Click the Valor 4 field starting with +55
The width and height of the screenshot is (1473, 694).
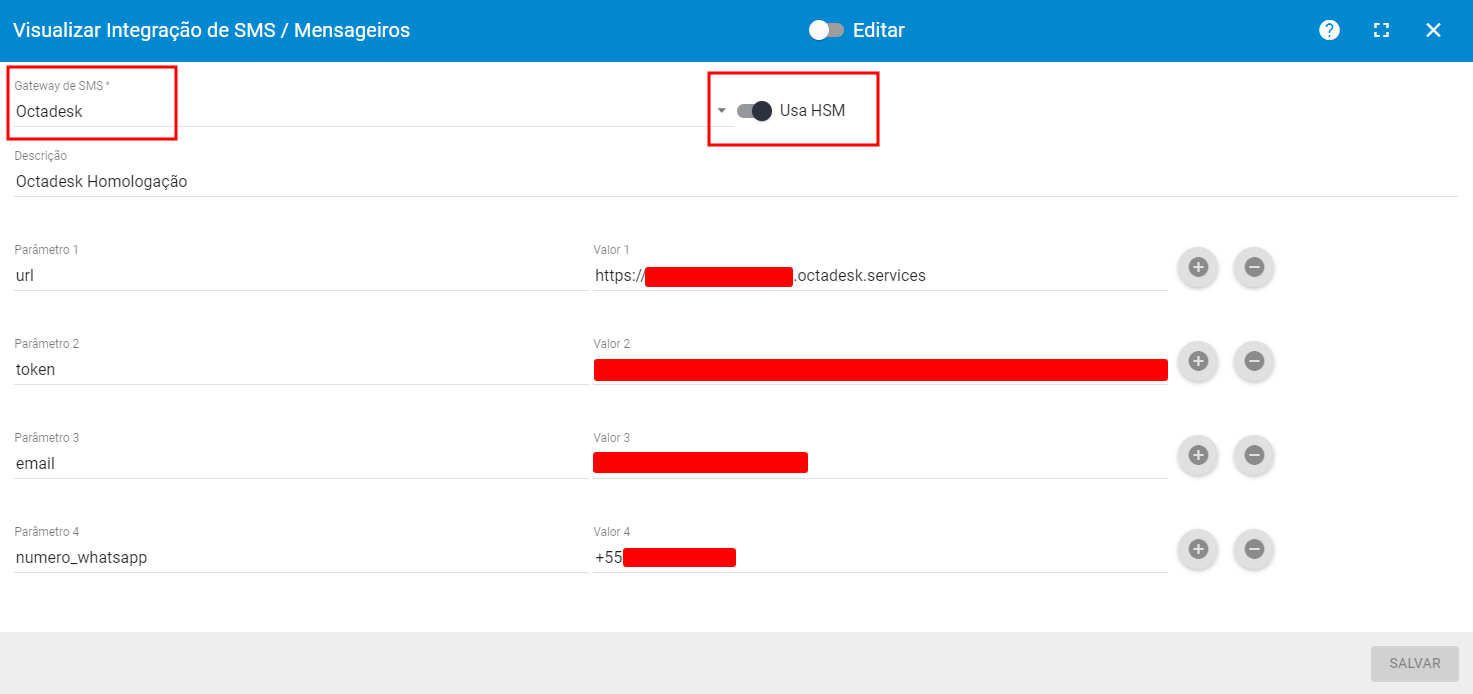[880, 558]
